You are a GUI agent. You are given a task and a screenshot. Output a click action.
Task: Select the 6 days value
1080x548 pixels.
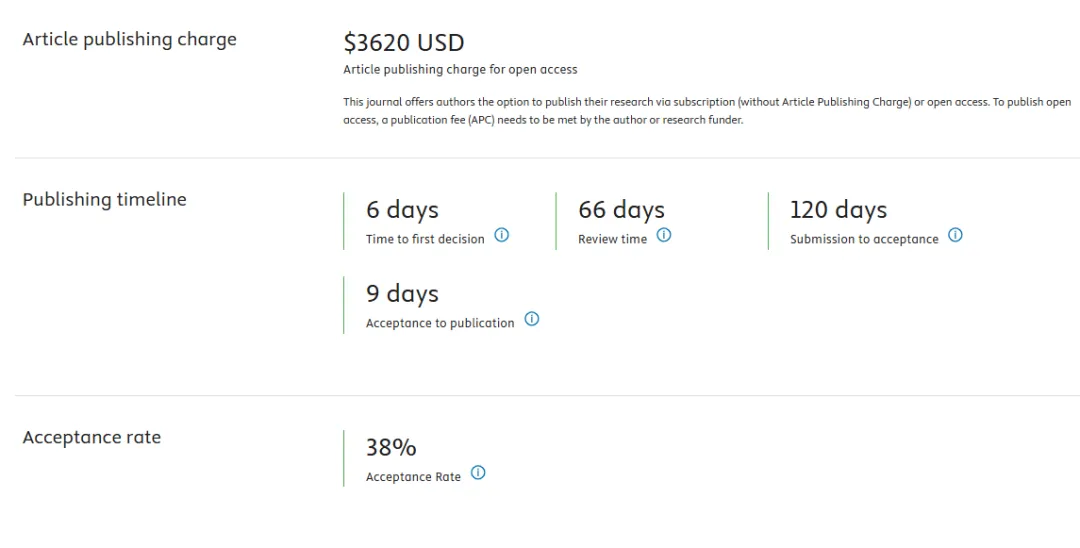point(402,210)
